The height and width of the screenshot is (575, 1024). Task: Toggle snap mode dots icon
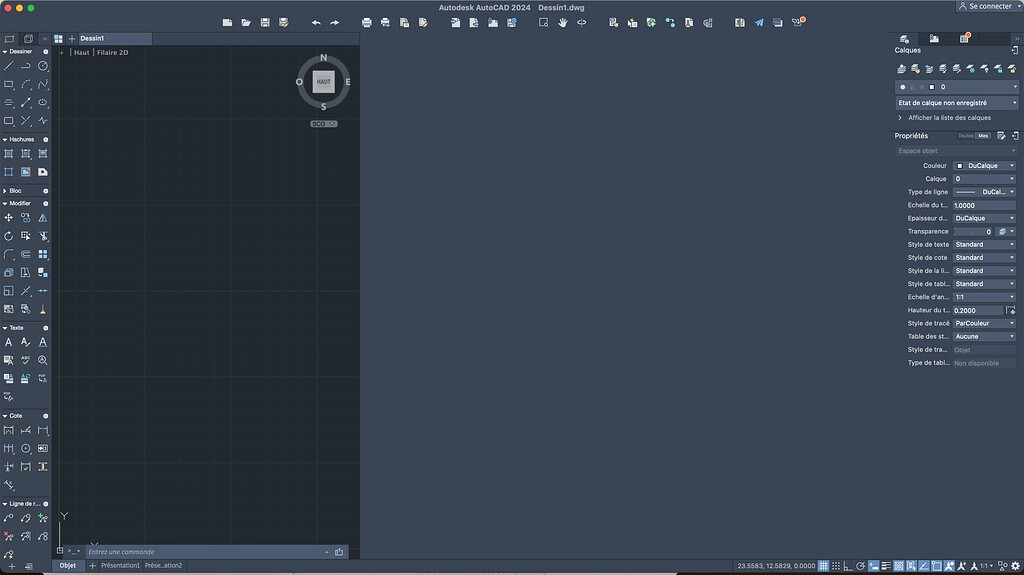[x=836, y=566]
